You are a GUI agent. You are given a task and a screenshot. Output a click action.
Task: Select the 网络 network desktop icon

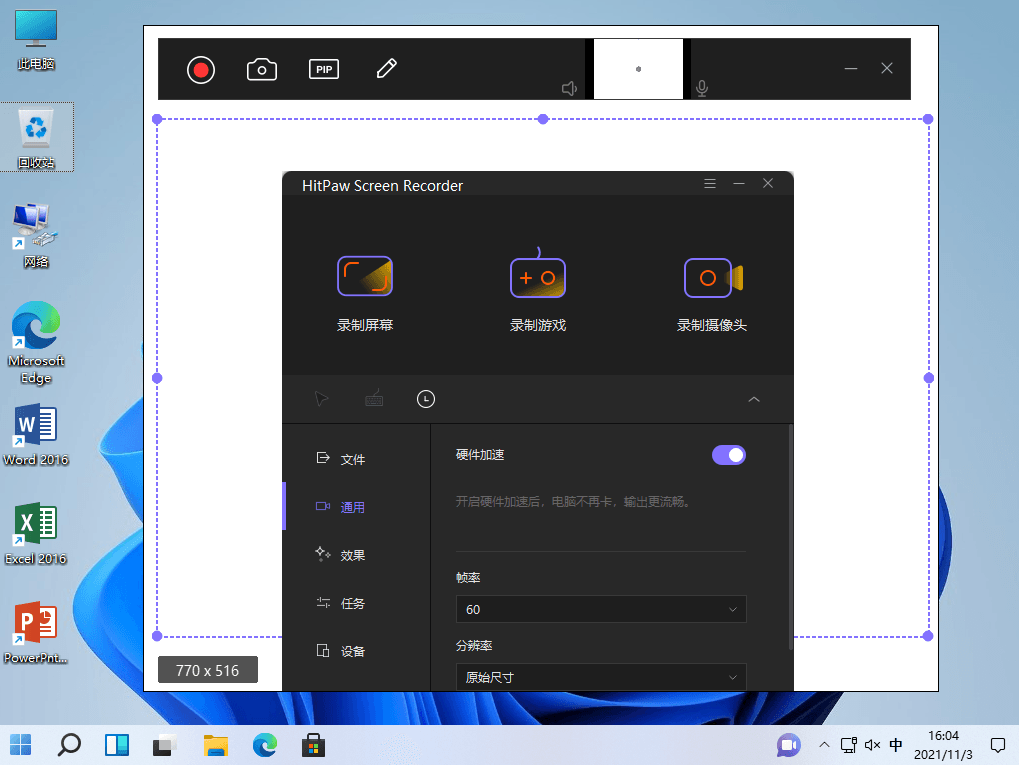(x=36, y=235)
